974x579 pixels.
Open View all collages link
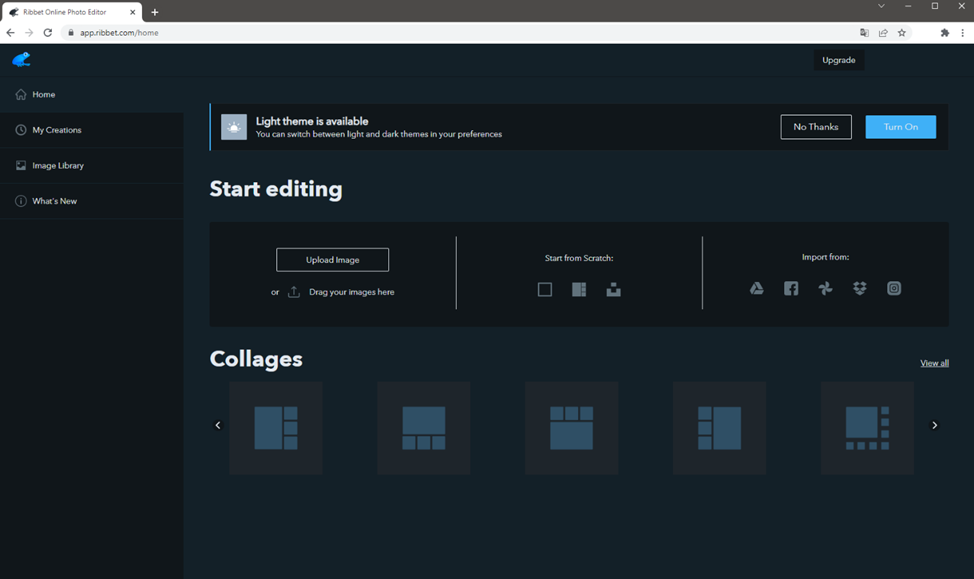[934, 363]
